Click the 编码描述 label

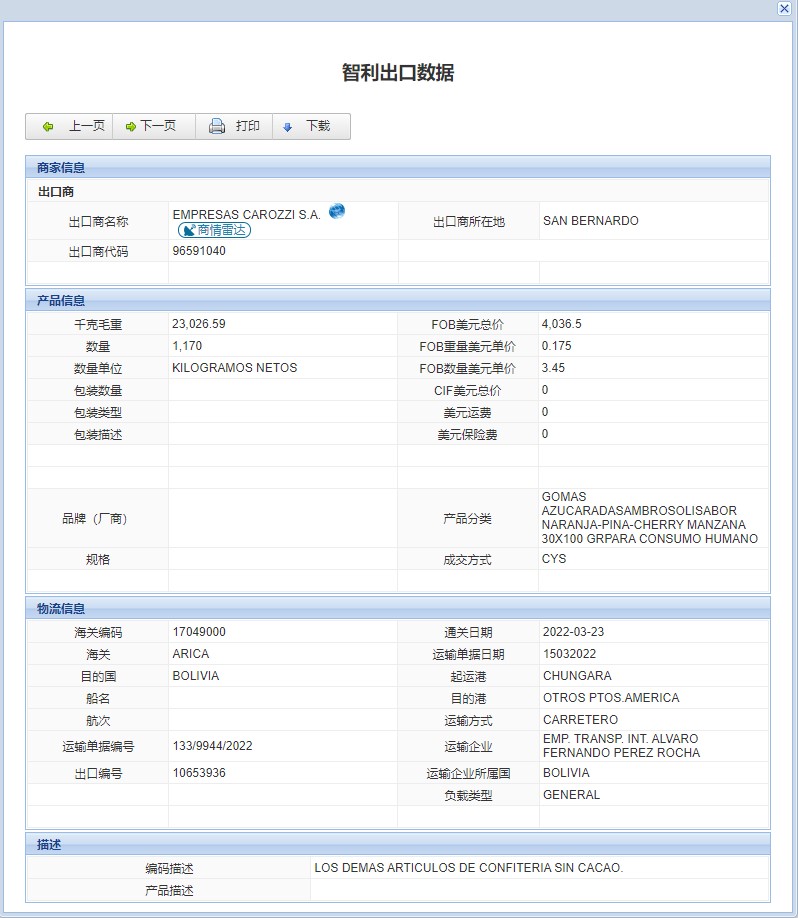tap(169, 868)
